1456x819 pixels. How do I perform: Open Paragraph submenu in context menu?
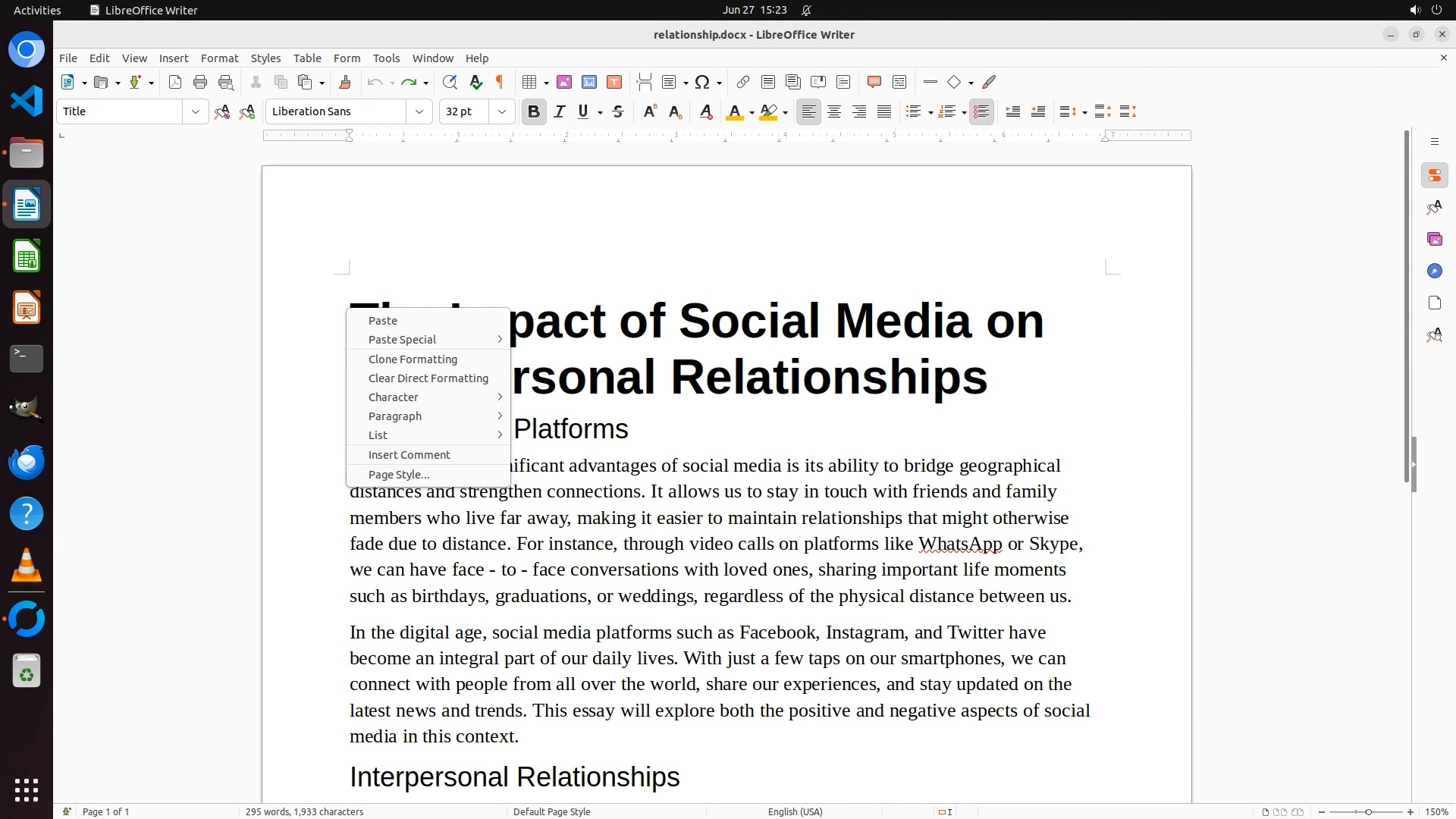click(395, 416)
